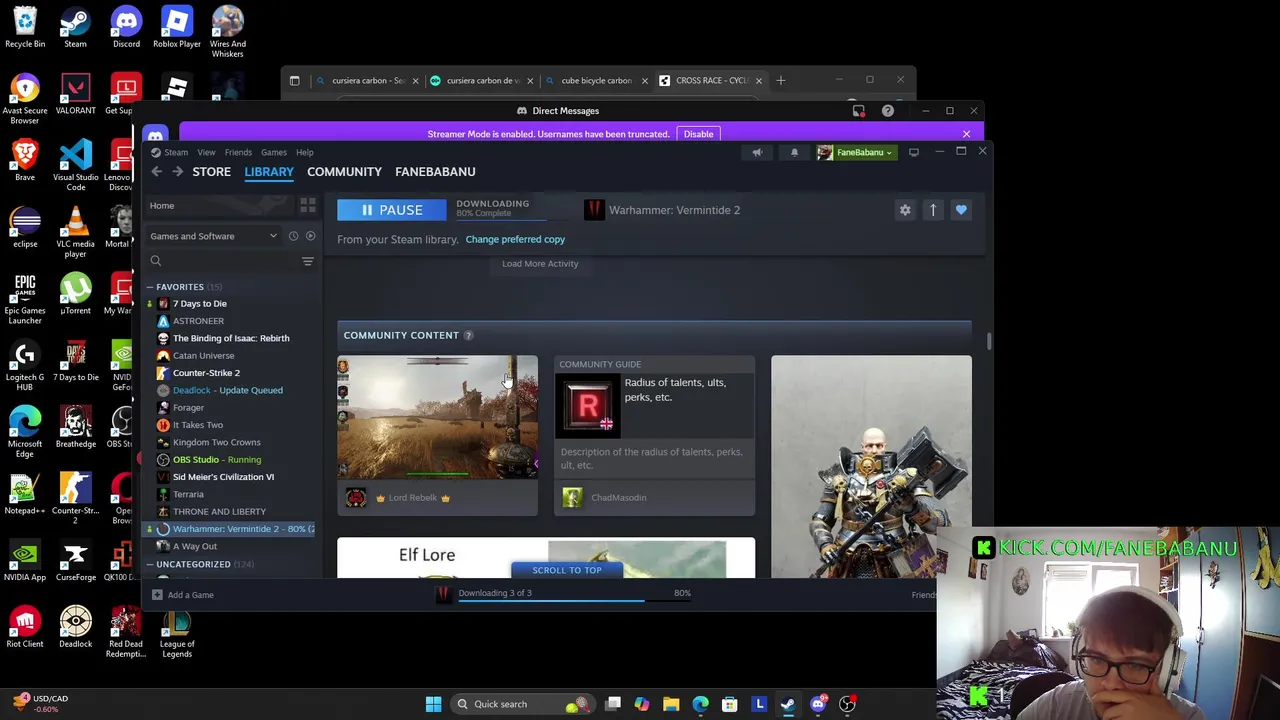Click the SCROLL TO TOP button

[567, 570]
